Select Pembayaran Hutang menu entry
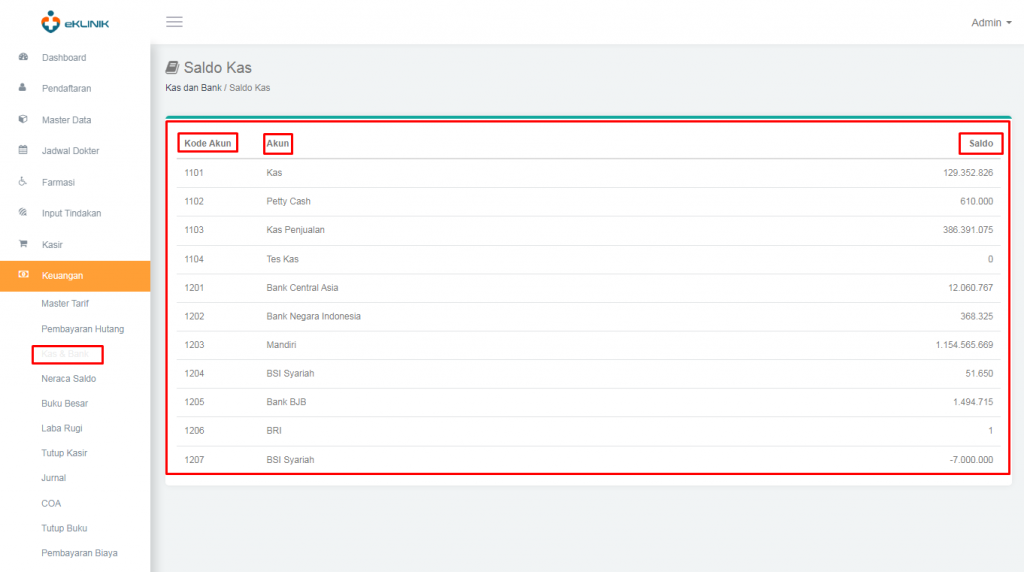This screenshot has width=1024, height=572. click(x=82, y=329)
